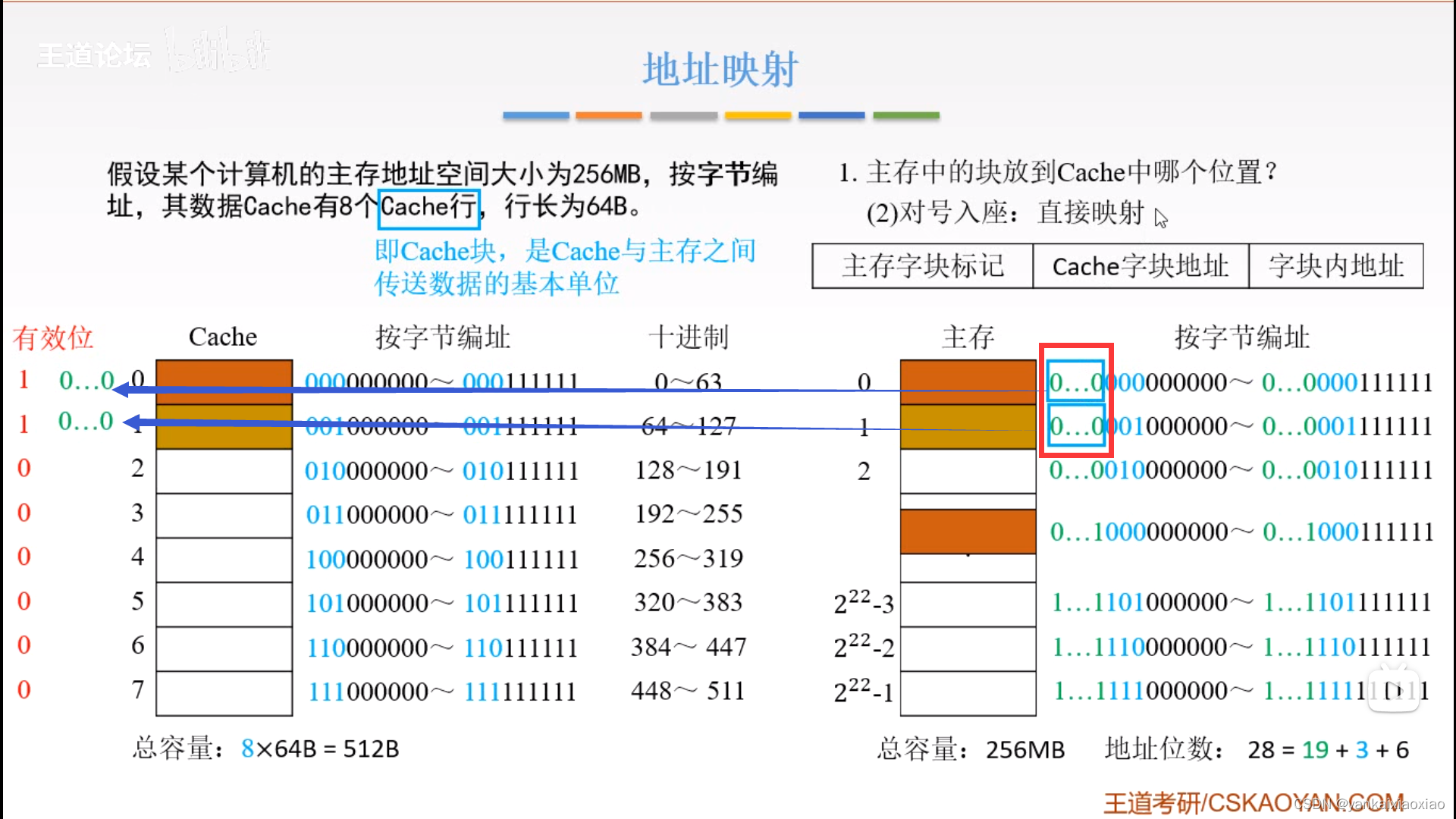Click main memory capacity 256MB text
Screen dimensions: 1456x819
coord(1025,750)
